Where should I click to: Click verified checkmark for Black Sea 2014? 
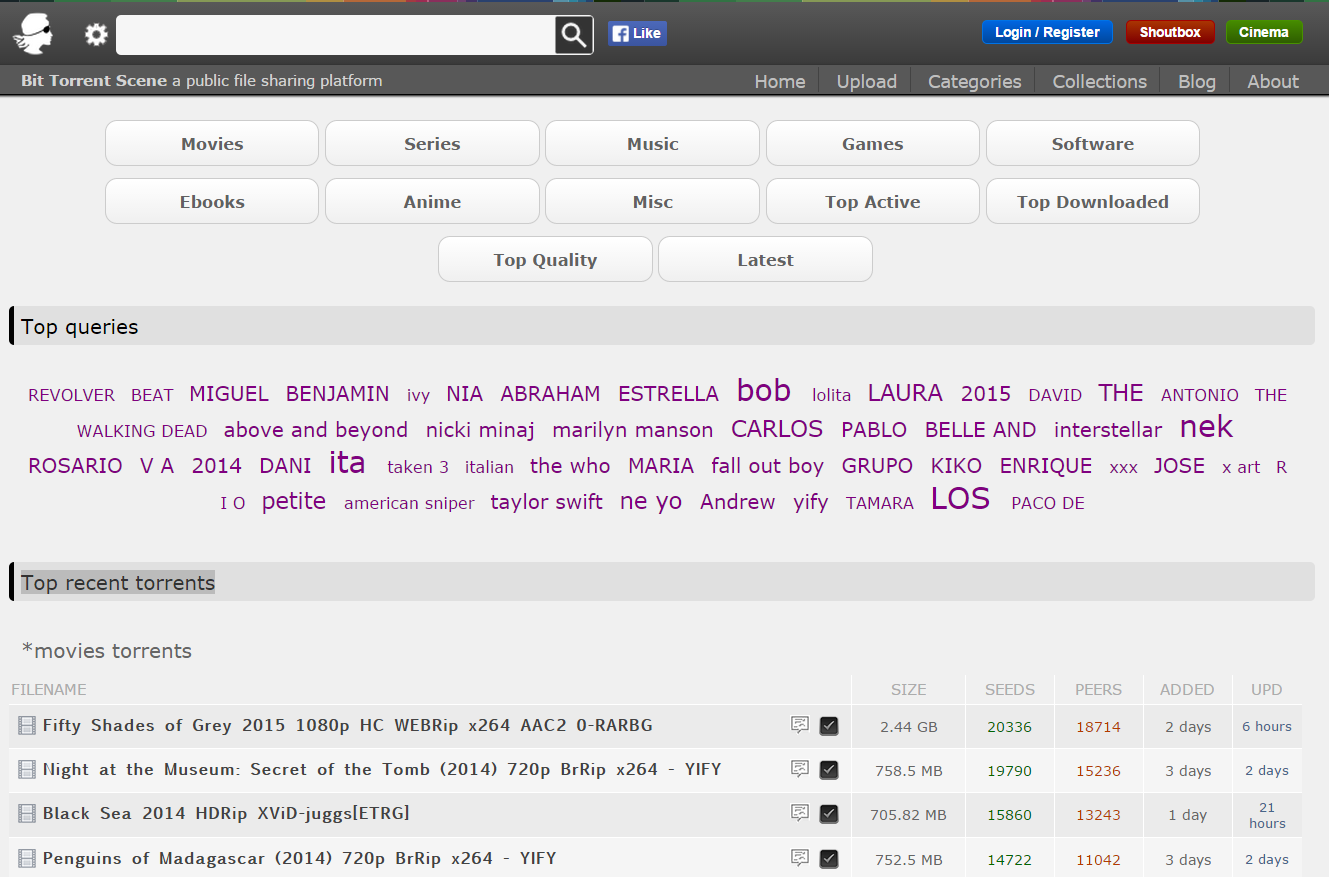[x=829, y=814]
